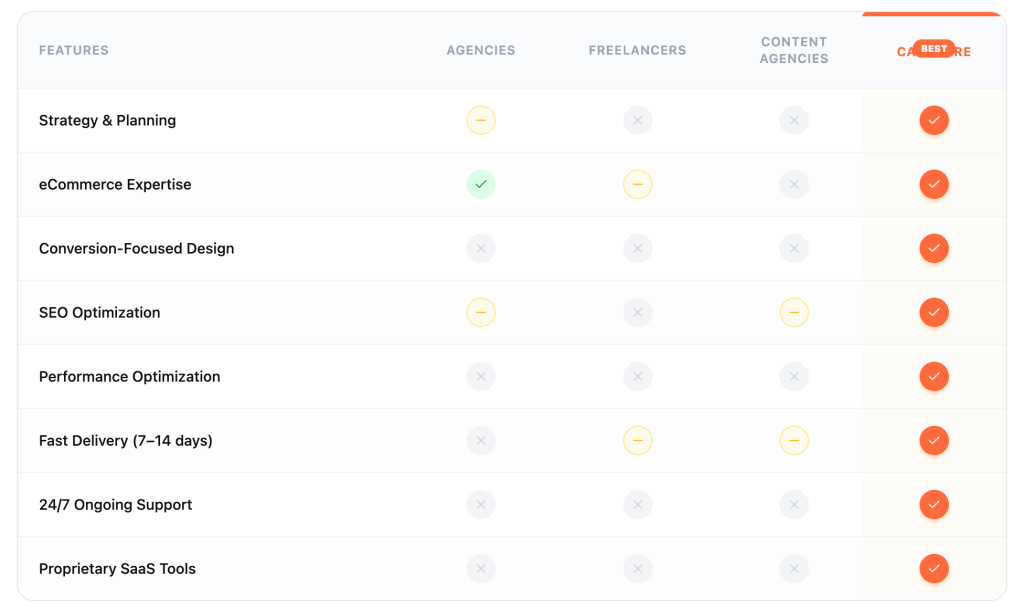Image resolution: width=1024 pixels, height=609 pixels.
Task: Click the Features column header
Action: point(74,51)
